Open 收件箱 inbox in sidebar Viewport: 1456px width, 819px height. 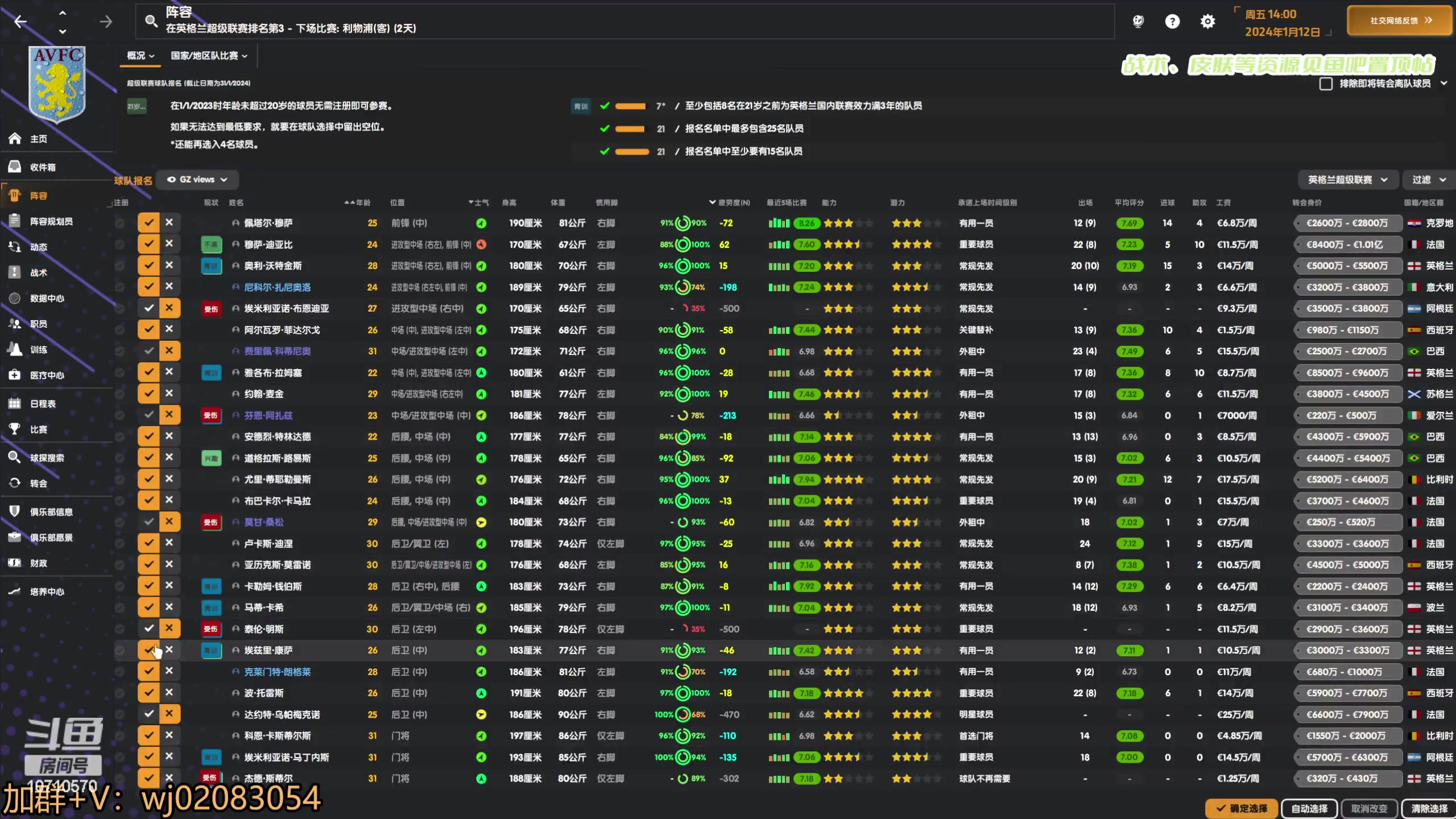point(43,167)
